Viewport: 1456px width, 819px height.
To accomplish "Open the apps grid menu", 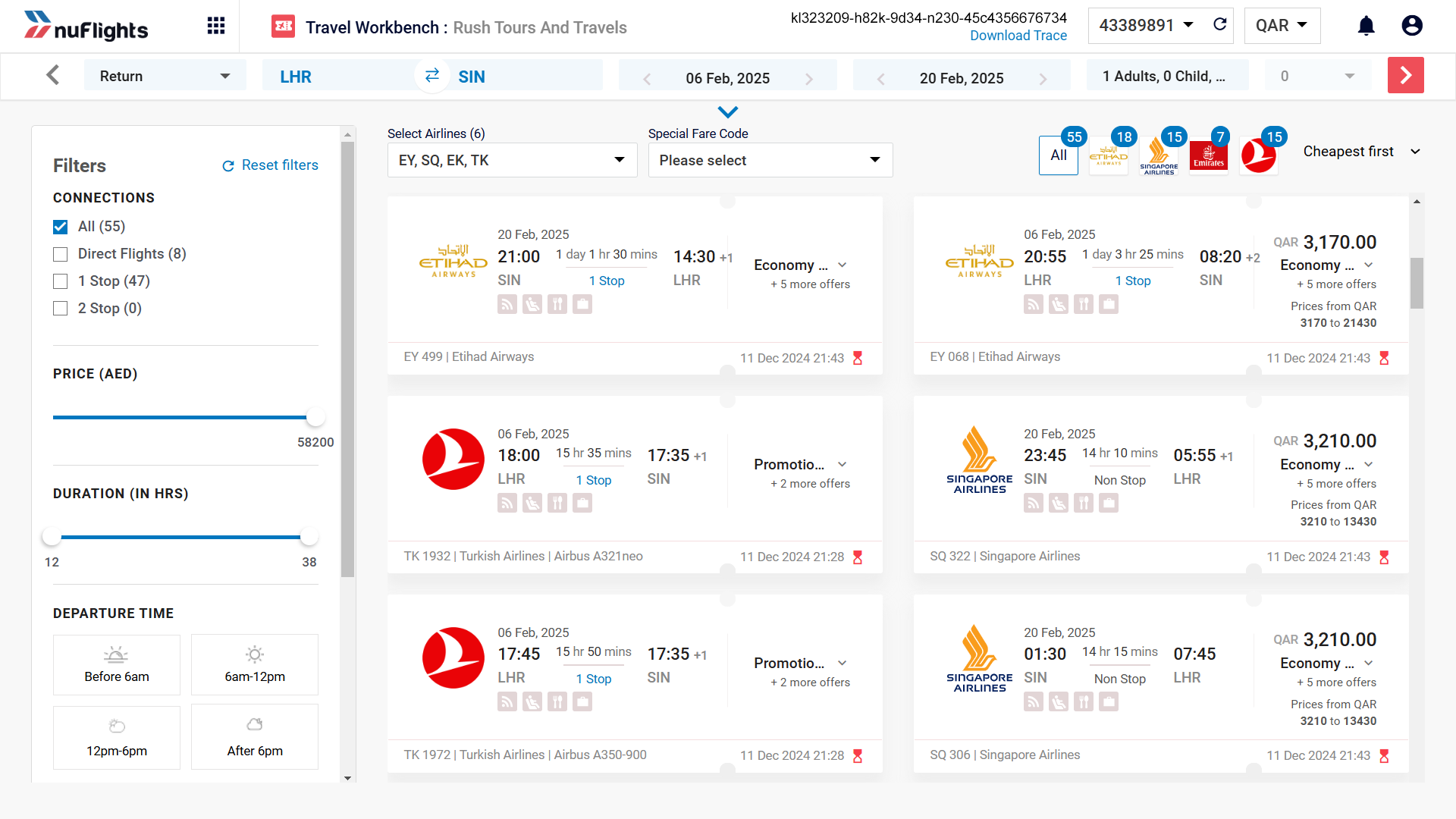I will (x=216, y=26).
